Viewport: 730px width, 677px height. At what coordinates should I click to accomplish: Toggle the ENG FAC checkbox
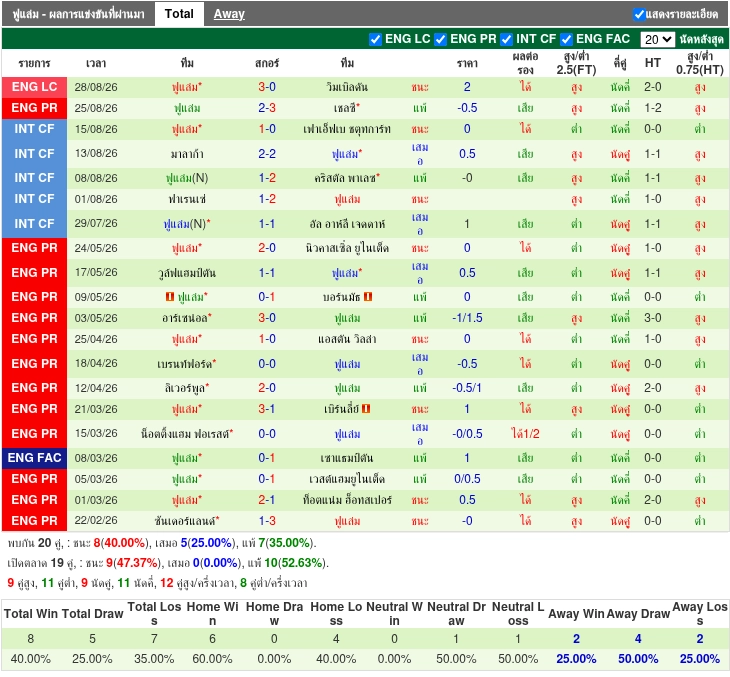567,39
